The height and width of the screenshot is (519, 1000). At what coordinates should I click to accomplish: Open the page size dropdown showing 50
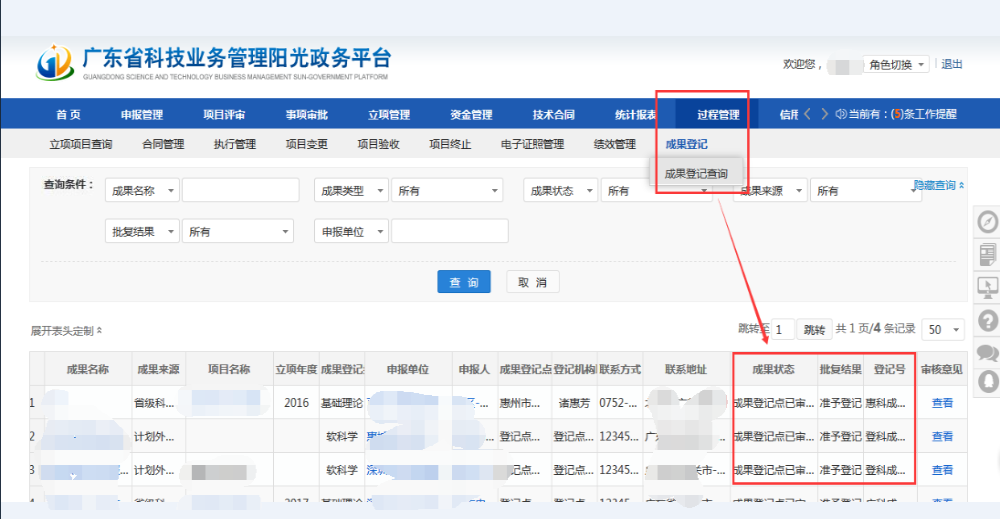(944, 330)
